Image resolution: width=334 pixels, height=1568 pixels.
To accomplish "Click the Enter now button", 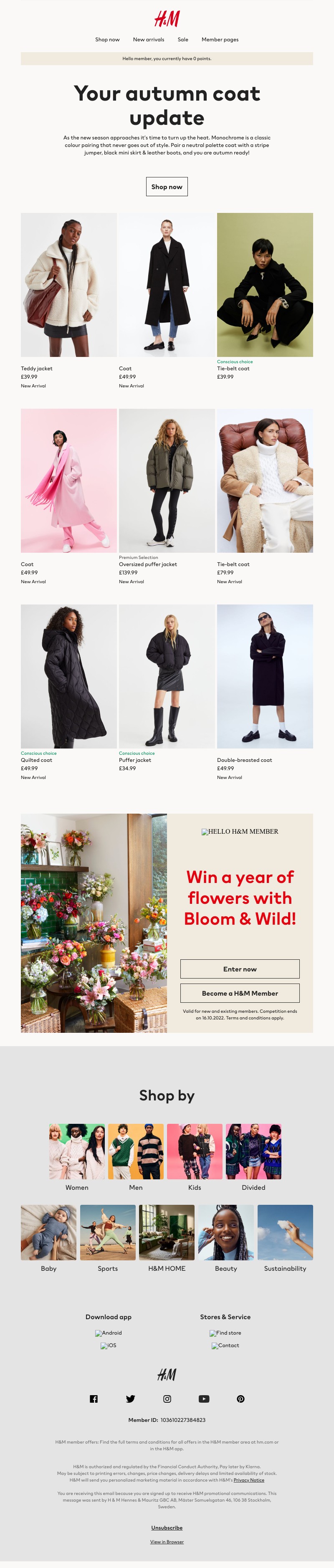I will point(240,969).
